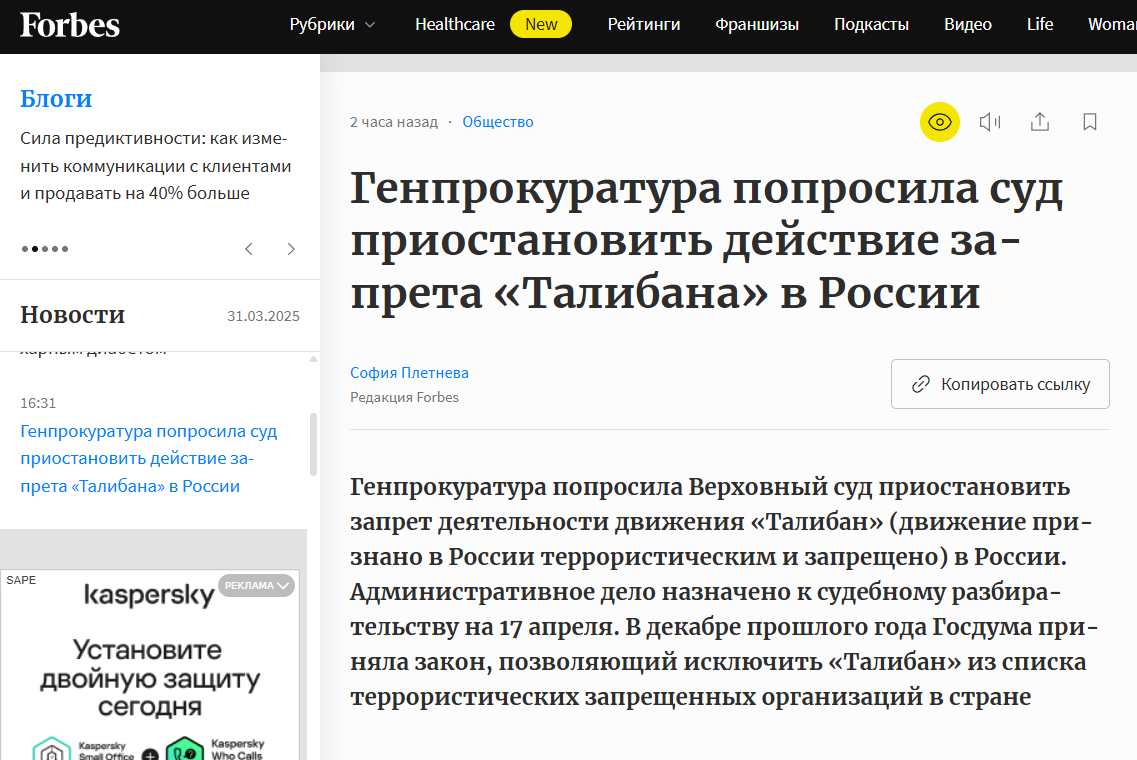Go to next blog slide arrow
The image size is (1137, 760).
coord(291,249)
